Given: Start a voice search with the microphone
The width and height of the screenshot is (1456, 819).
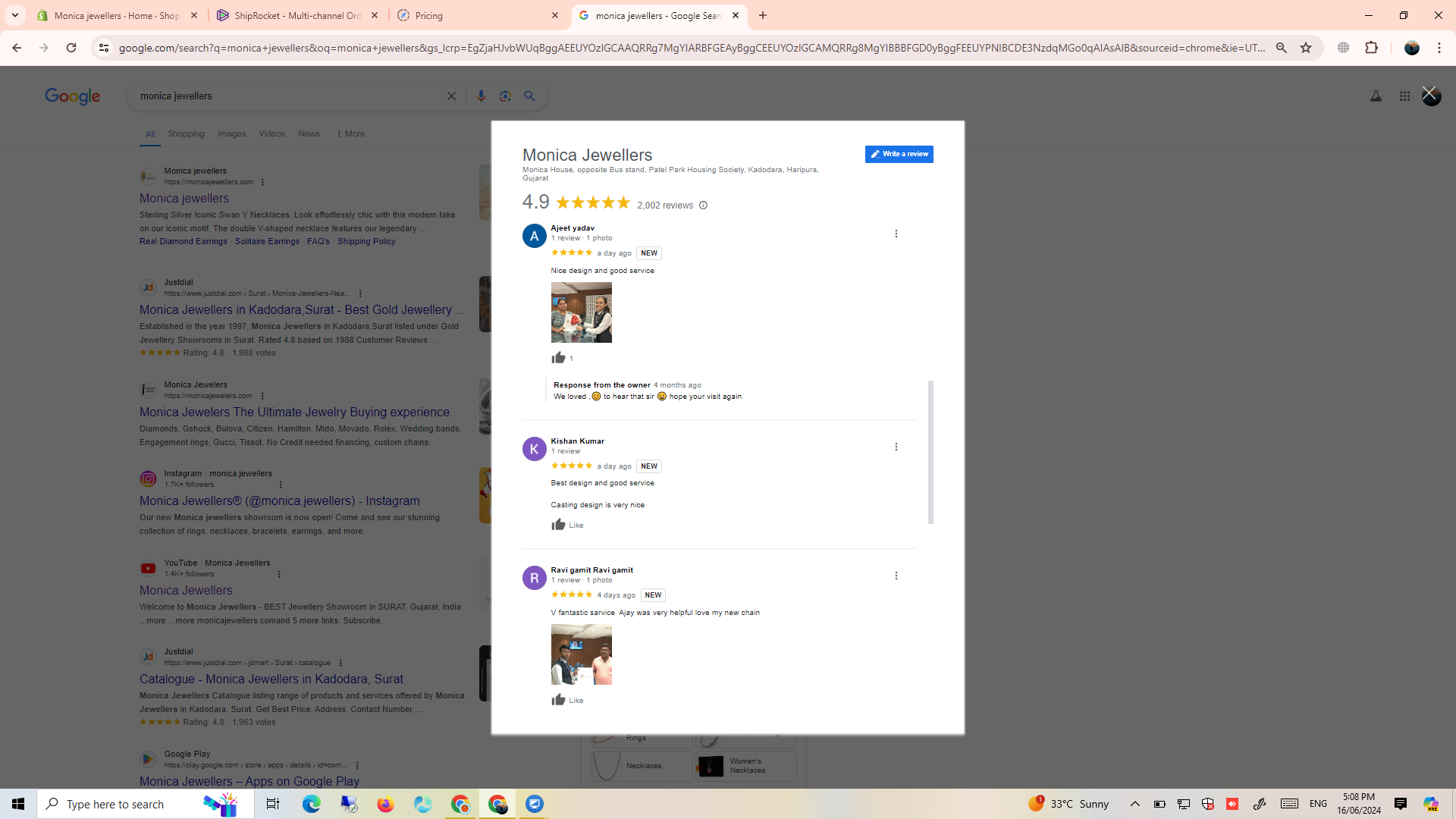Looking at the screenshot, I should coord(481,96).
